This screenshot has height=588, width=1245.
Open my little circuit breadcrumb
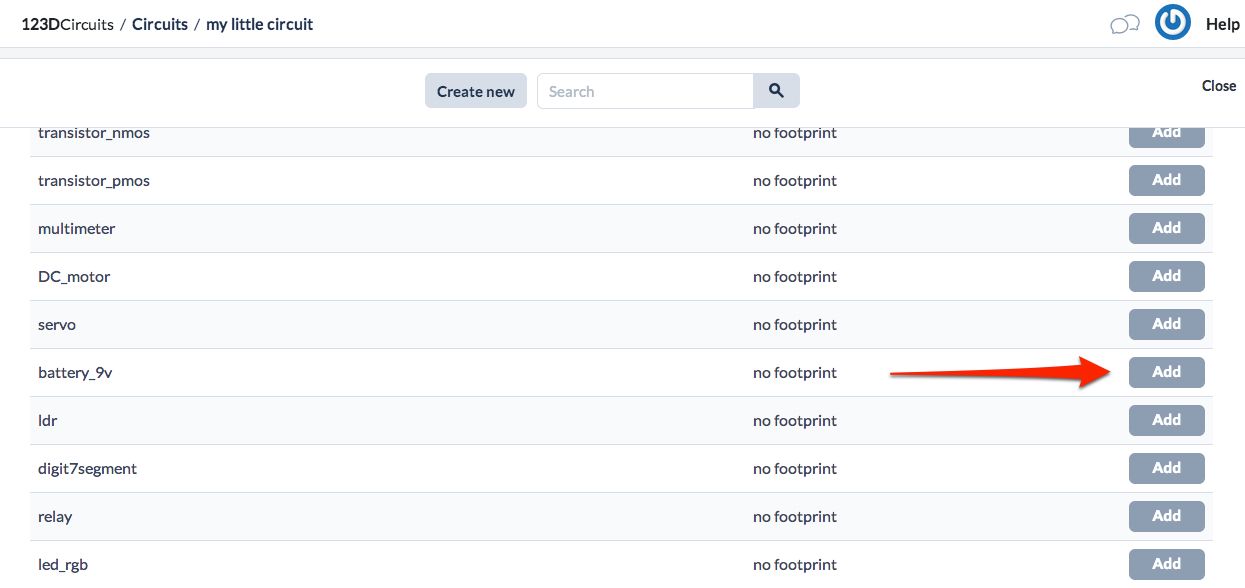pos(260,24)
